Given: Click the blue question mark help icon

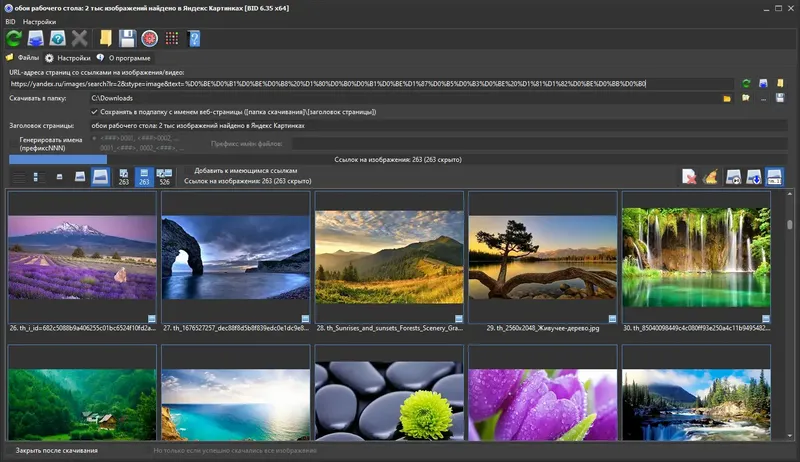Looking at the screenshot, I should [x=194, y=38].
